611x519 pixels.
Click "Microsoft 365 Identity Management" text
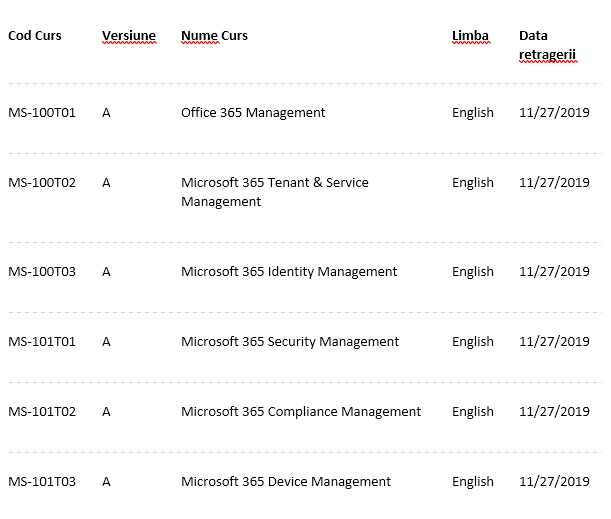(289, 272)
